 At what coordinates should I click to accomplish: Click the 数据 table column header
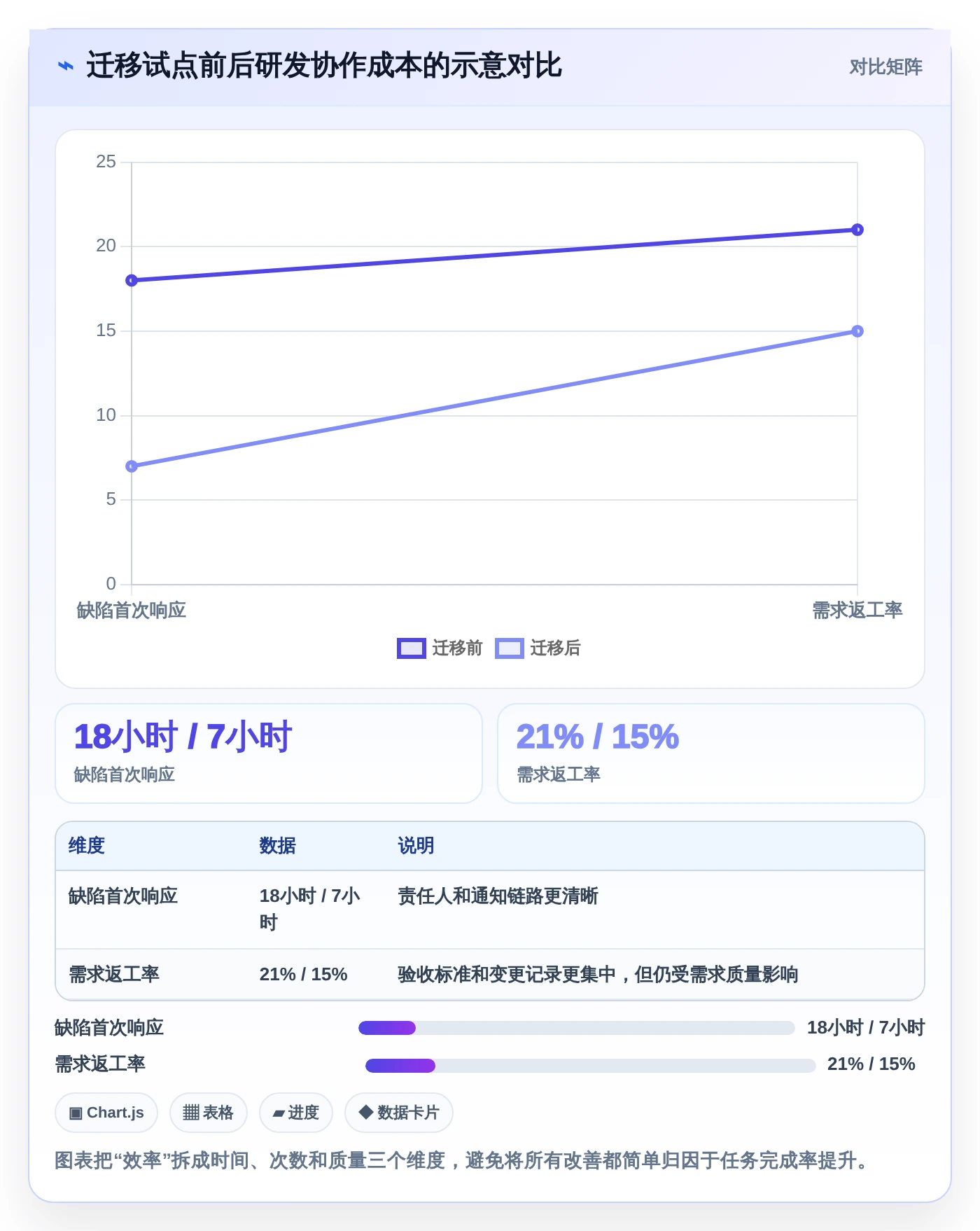click(x=277, y=846)
